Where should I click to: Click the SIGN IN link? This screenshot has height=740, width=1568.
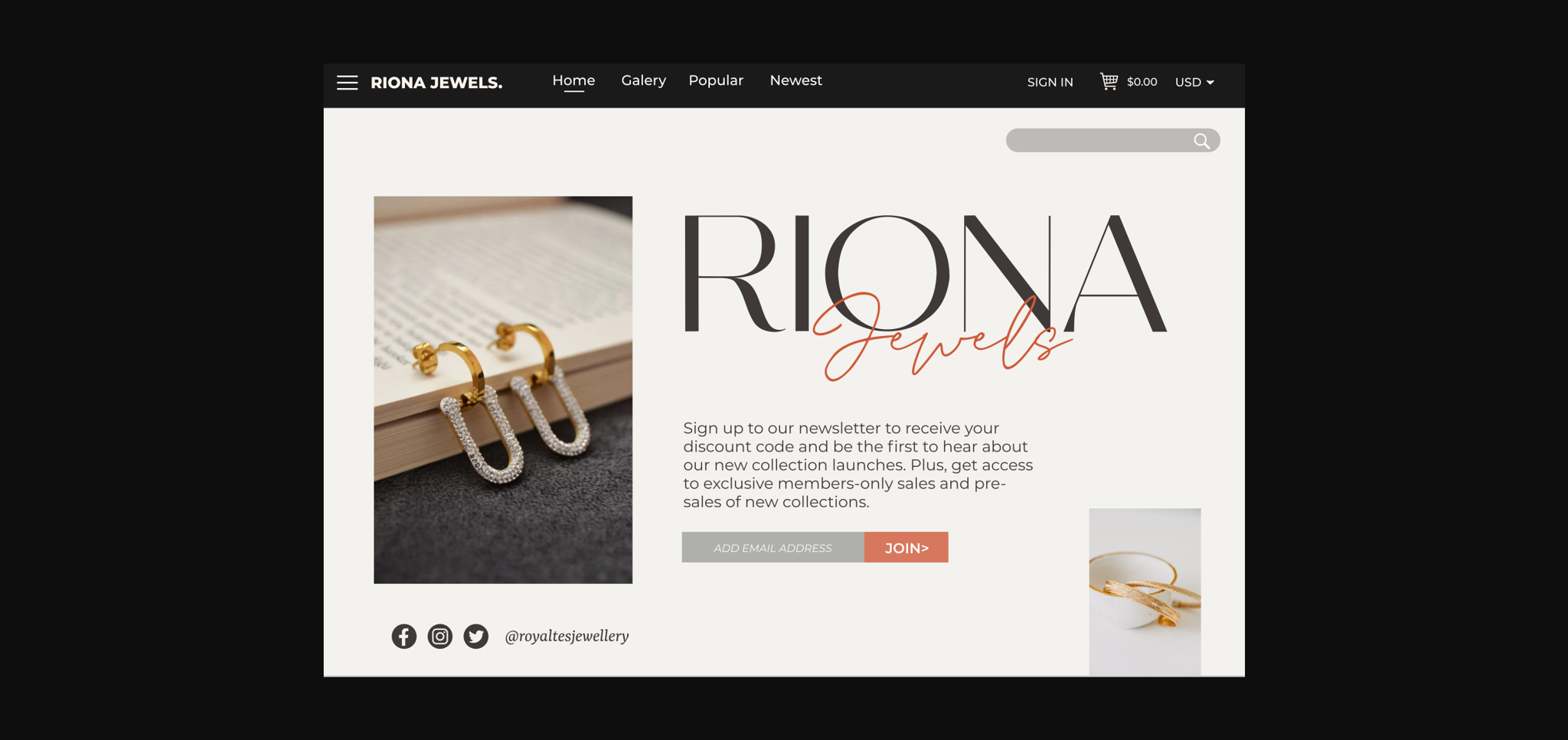click(x=1050, y=82)
